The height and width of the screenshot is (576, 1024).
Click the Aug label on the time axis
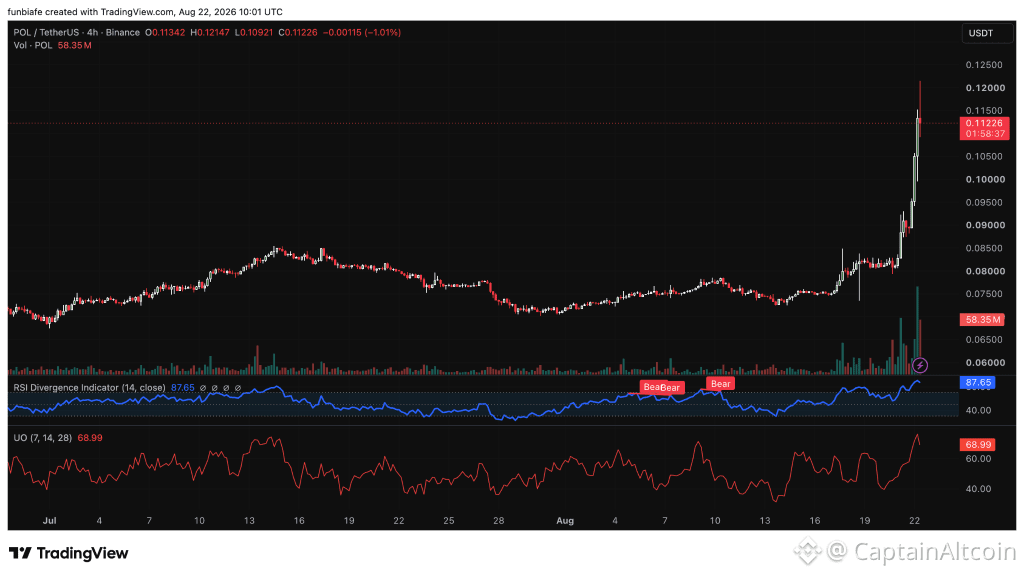(565, 520)
